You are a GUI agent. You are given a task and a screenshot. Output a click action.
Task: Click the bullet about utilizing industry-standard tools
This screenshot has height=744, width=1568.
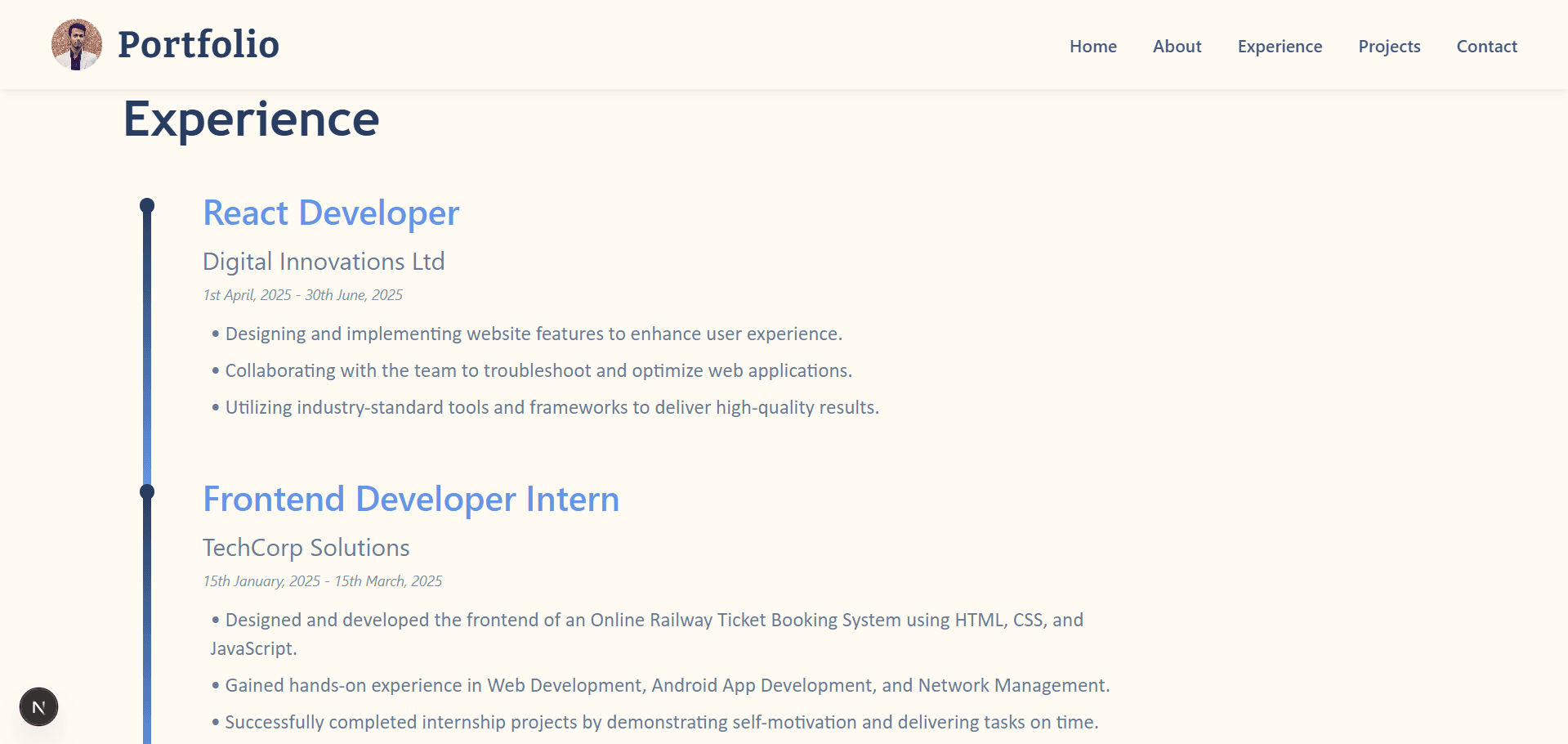tap(545, 407)
